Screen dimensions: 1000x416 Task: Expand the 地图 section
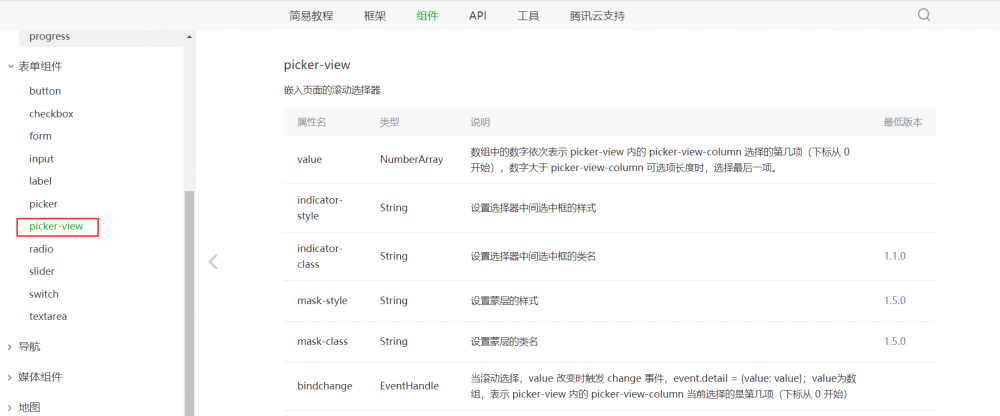29,407
